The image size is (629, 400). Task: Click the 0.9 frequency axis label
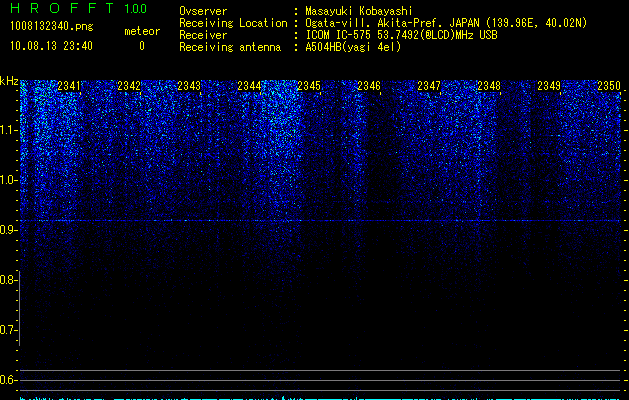point(8,230)
